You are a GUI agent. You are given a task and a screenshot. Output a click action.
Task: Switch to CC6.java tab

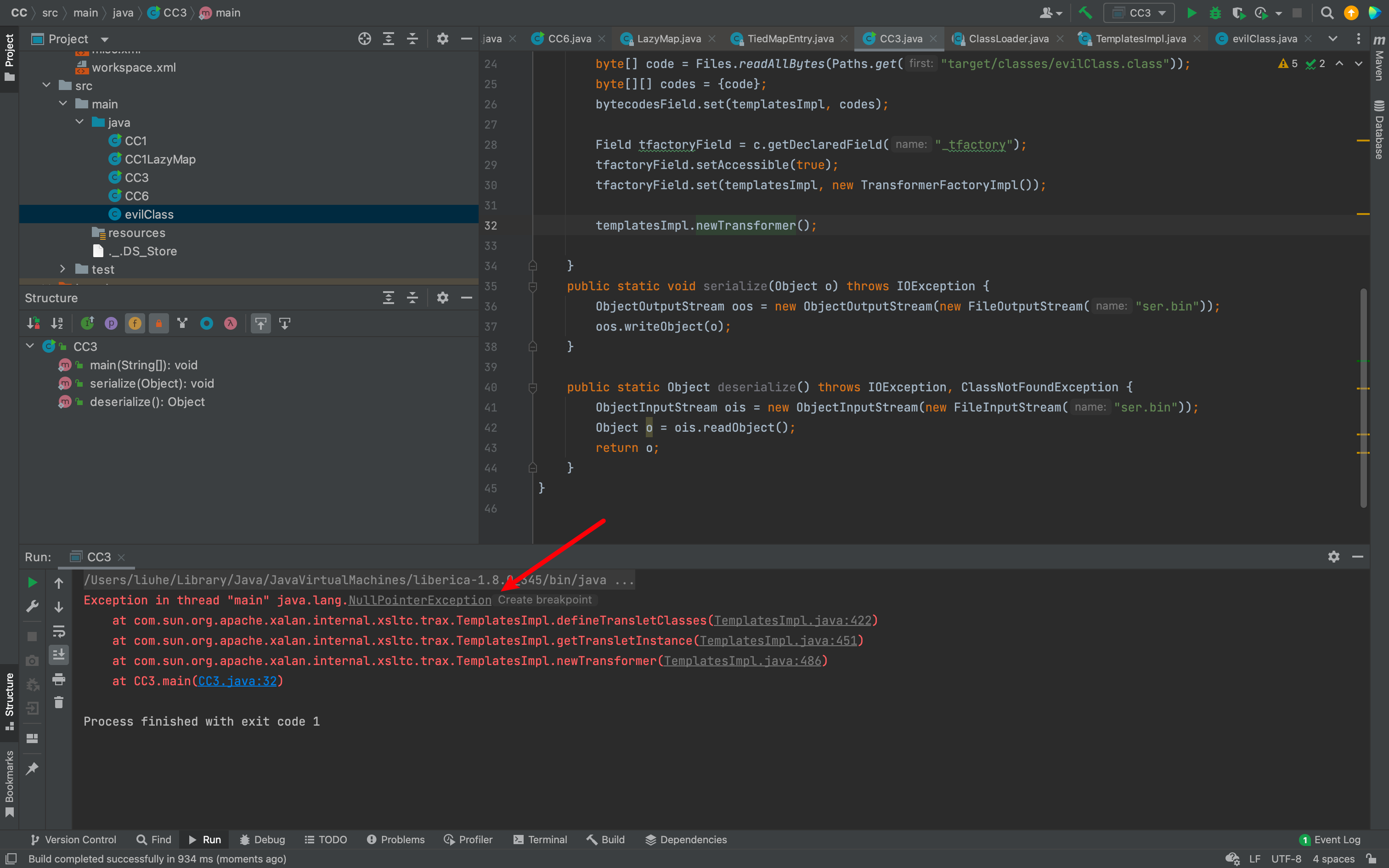pos(568,39)
